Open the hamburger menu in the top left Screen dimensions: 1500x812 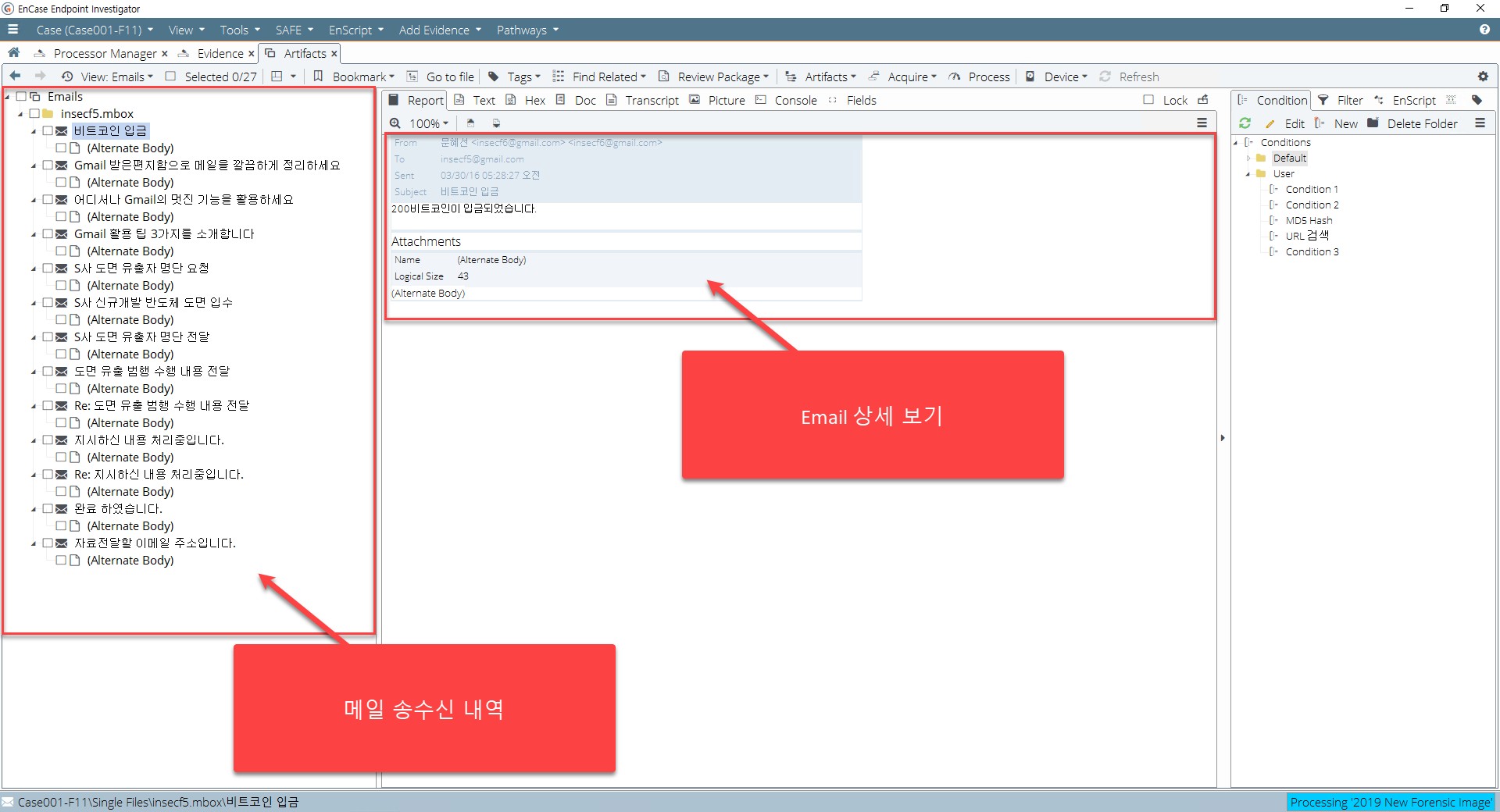coord(12,30)
